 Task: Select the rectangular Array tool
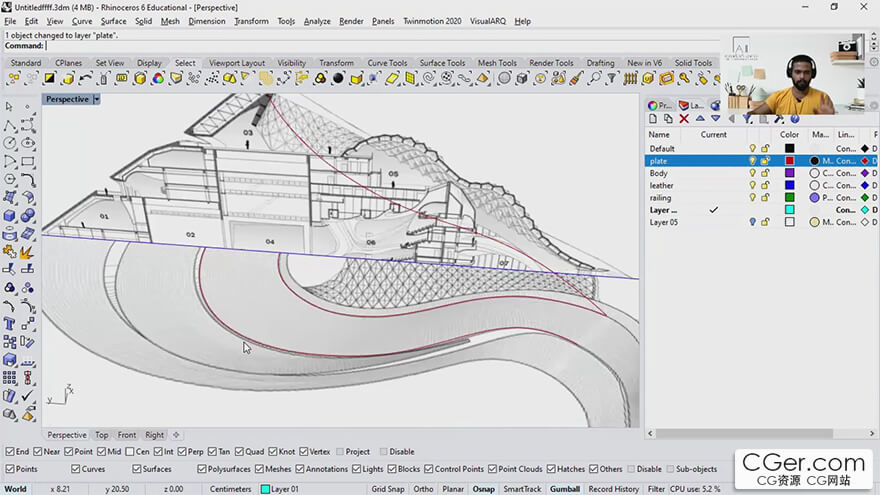point(9,378)
